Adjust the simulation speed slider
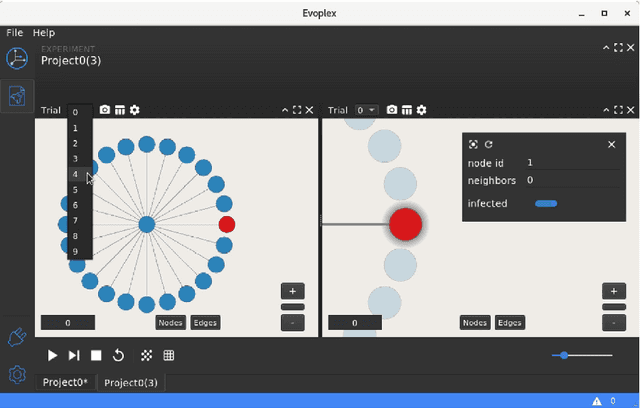640x408 pixels. coord(582,355)
